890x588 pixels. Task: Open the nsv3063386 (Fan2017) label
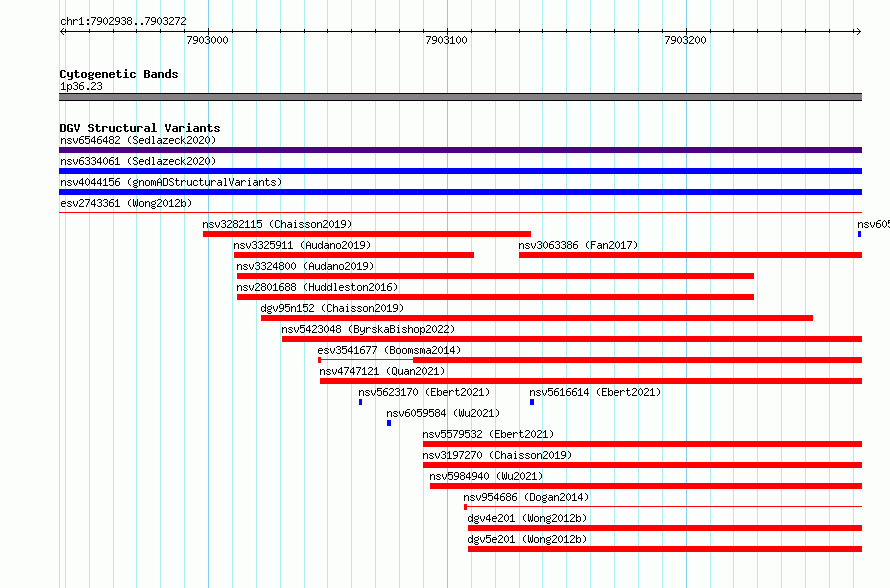(578, 245)
